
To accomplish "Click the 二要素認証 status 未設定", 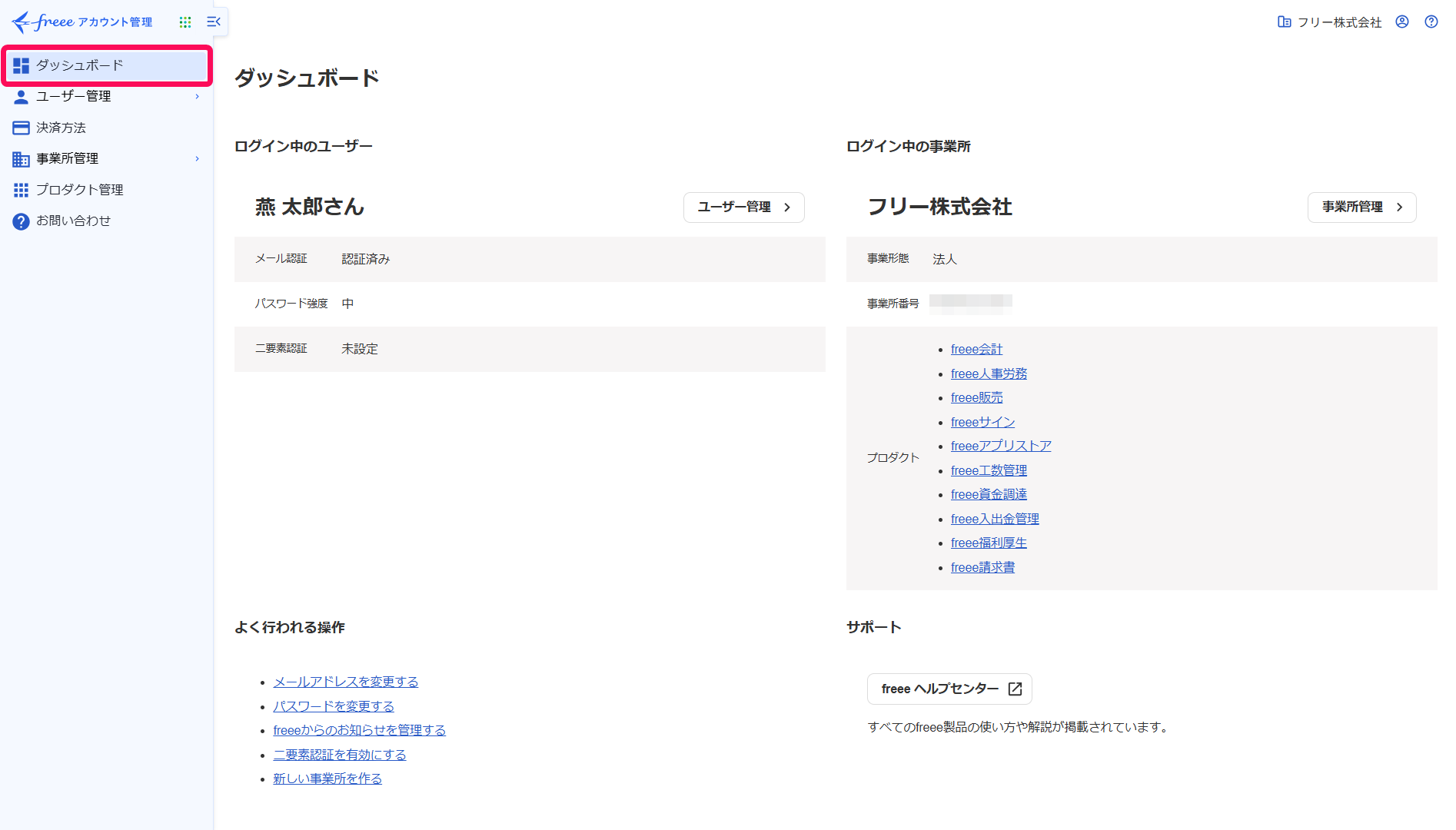I will (x=360, y=350).
